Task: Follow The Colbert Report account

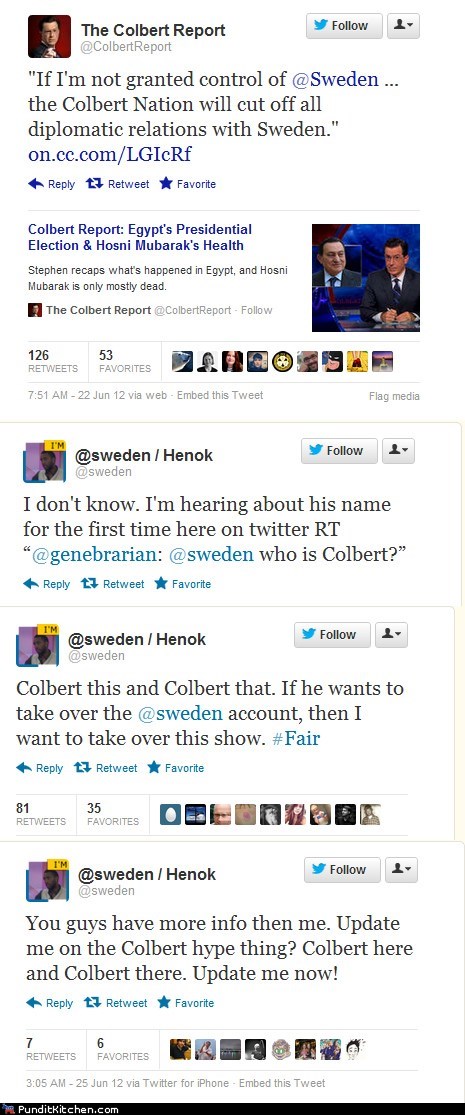Action: (344, 26)
